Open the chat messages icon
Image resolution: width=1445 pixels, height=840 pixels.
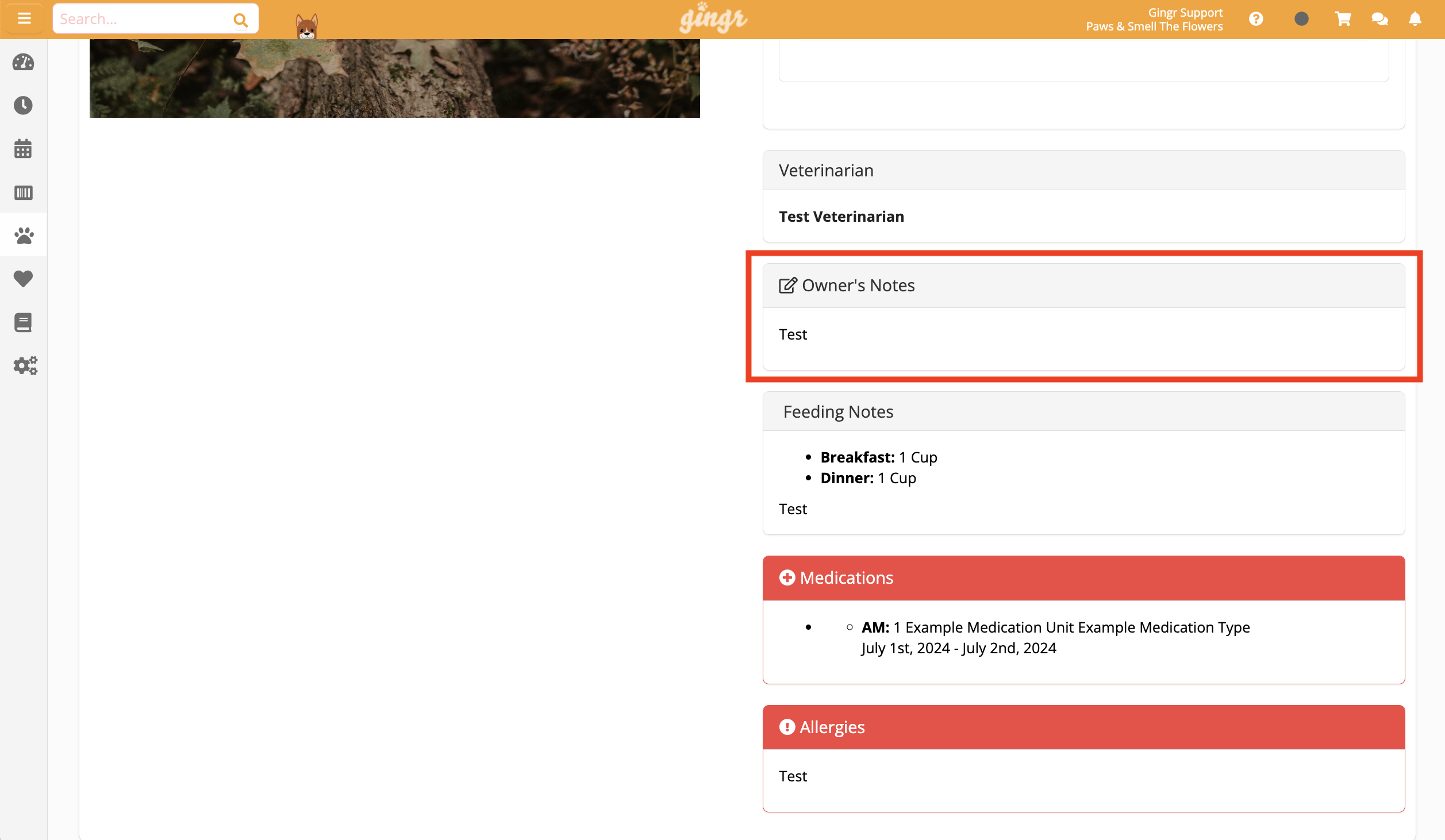(1379, 19)
